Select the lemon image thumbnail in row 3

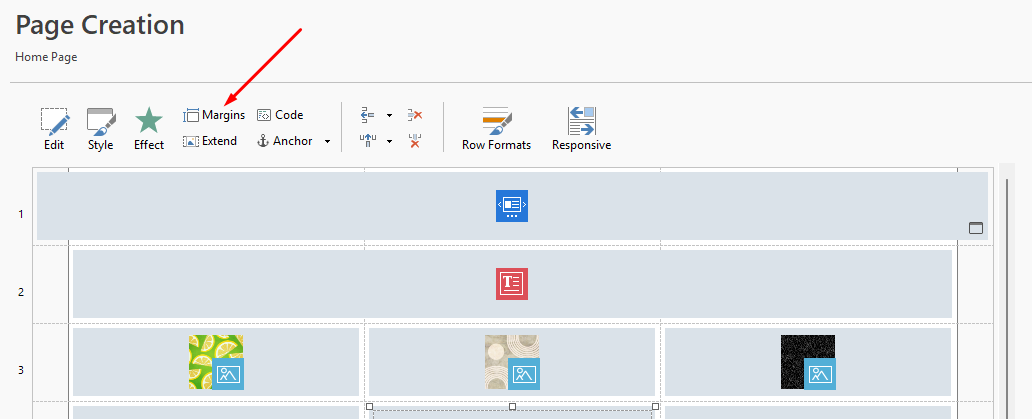216,362
